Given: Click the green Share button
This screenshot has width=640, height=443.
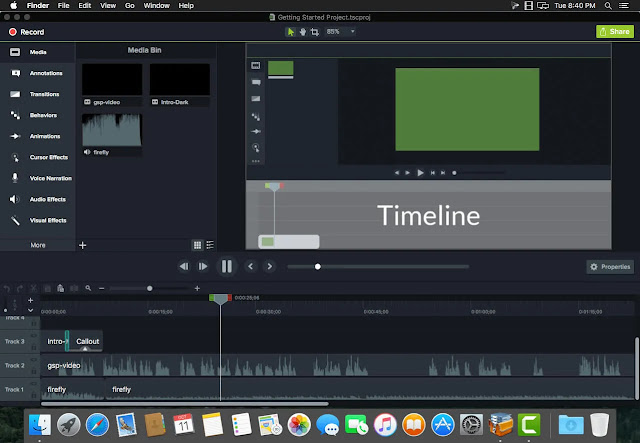Looking at the screenshot, I should click(615, 31).
